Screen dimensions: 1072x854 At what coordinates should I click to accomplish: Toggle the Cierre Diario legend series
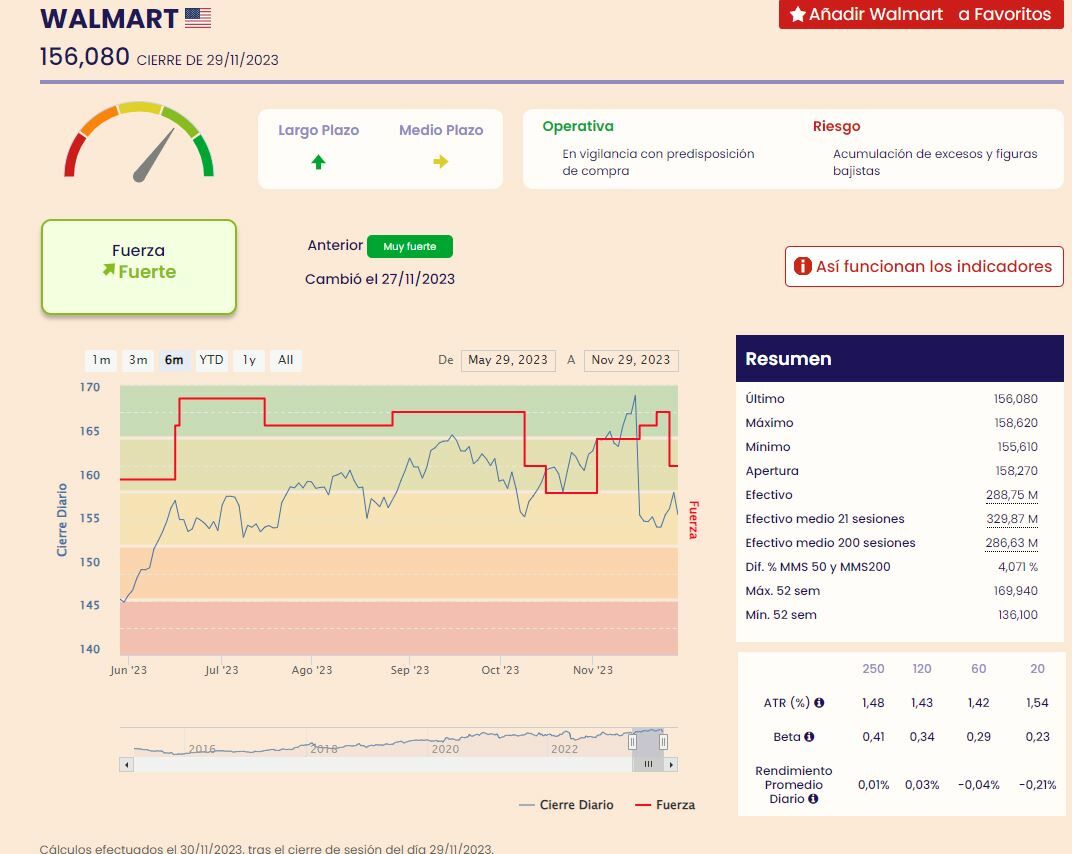point(566,805)
